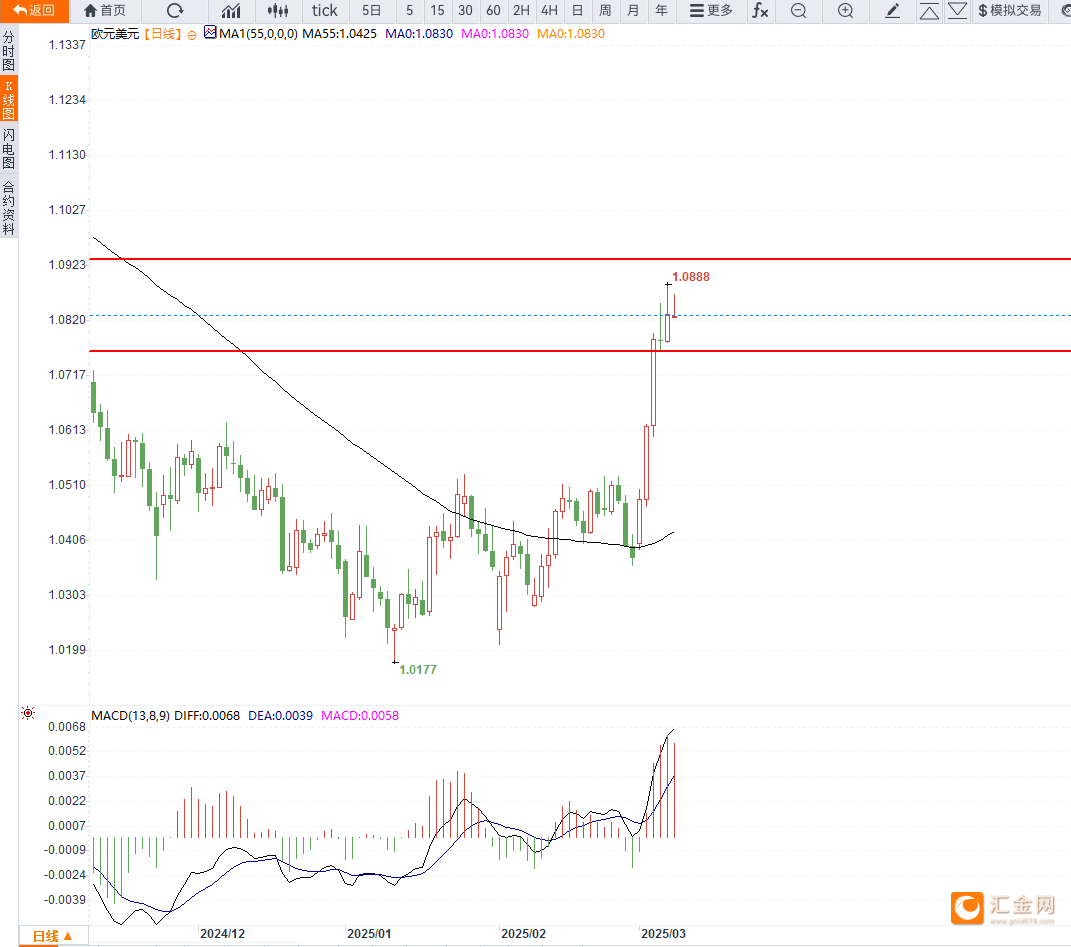Screen dimensions: 1071x947
Task: Select the 年 yearly timeframe
Action: [x=661, y=10]
